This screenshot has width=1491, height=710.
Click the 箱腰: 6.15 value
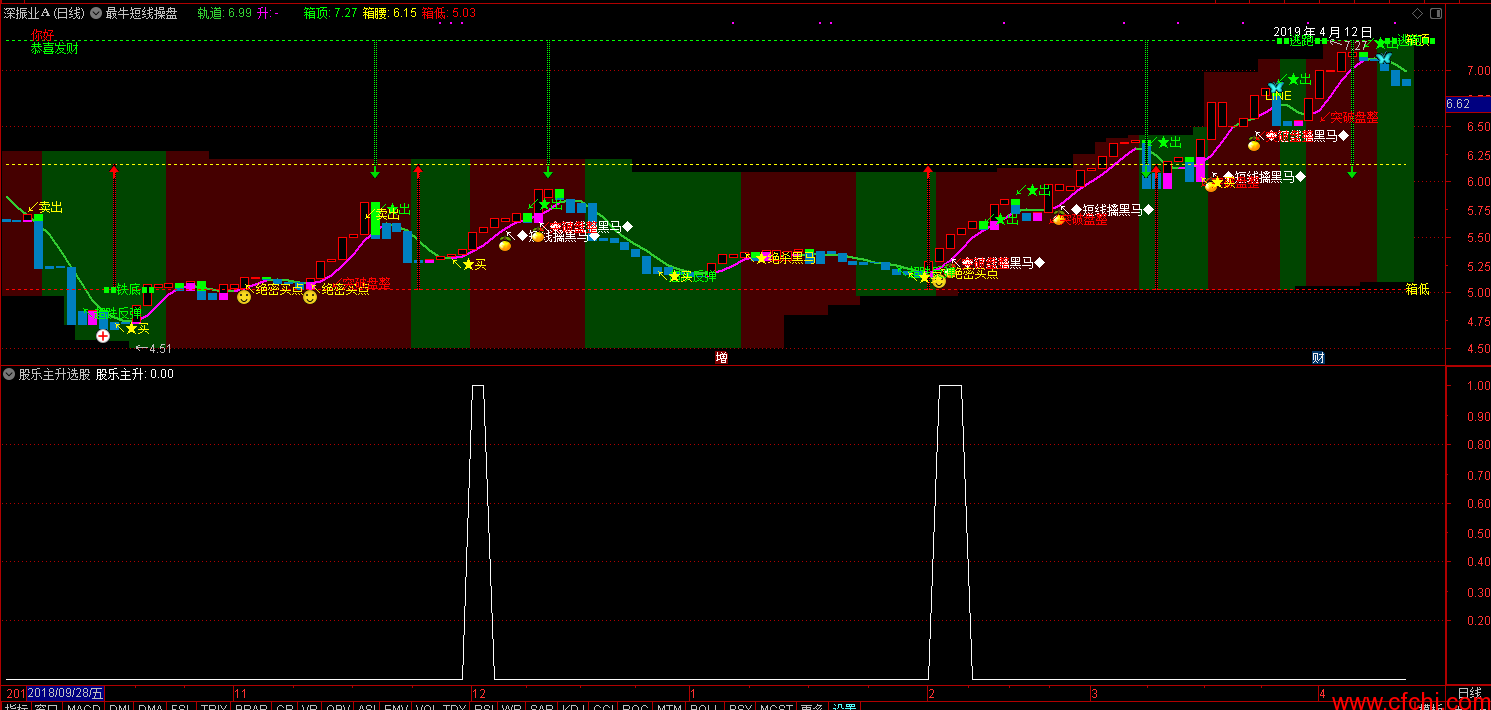[x=390, y=13]
